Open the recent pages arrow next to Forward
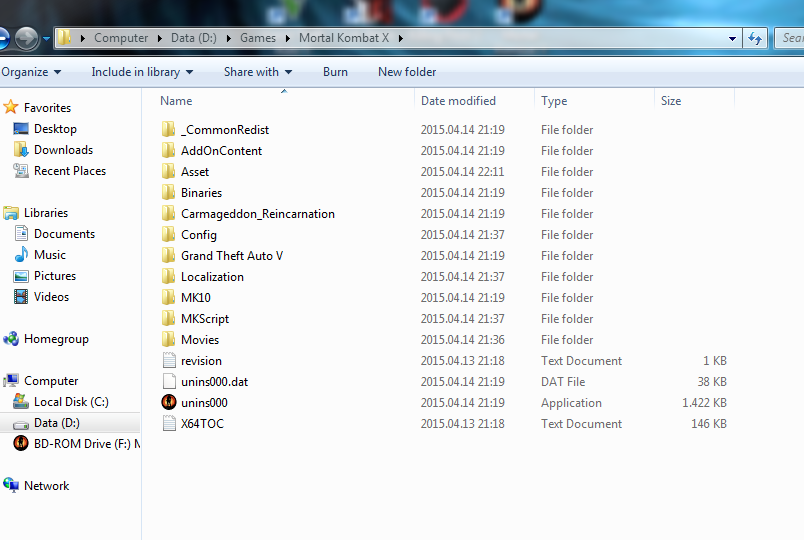The width and height of the screenshot is (804, 540). [x=46, y=38]
